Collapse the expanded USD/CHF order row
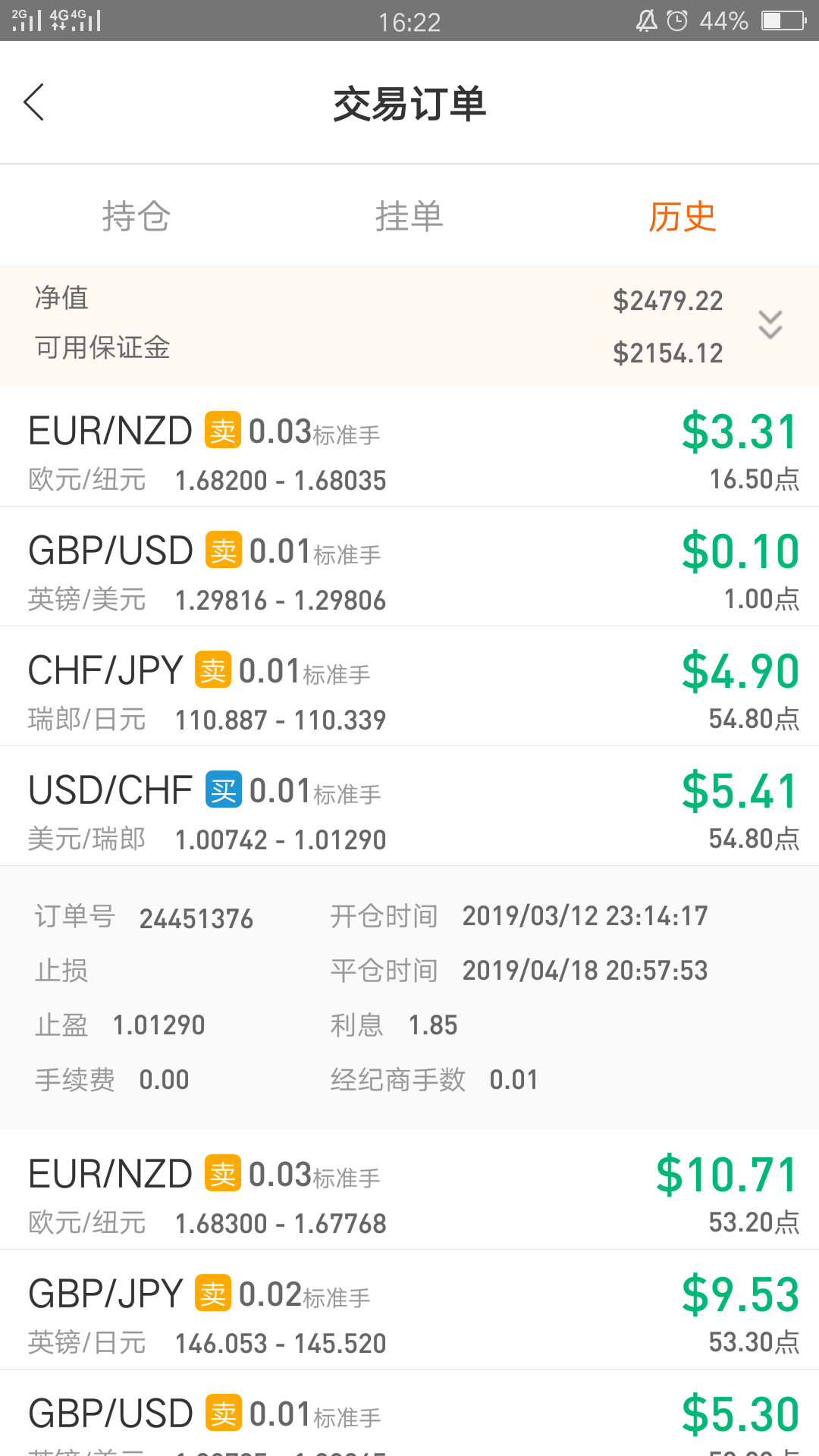This screenshot has height=1456, width=819. click(x=409, y=806)
